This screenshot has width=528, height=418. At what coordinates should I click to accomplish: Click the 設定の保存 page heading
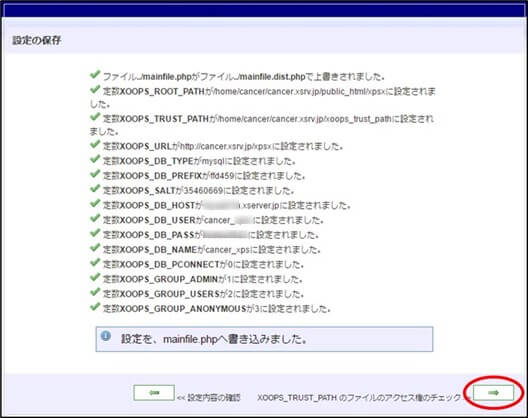pos(37,40)
